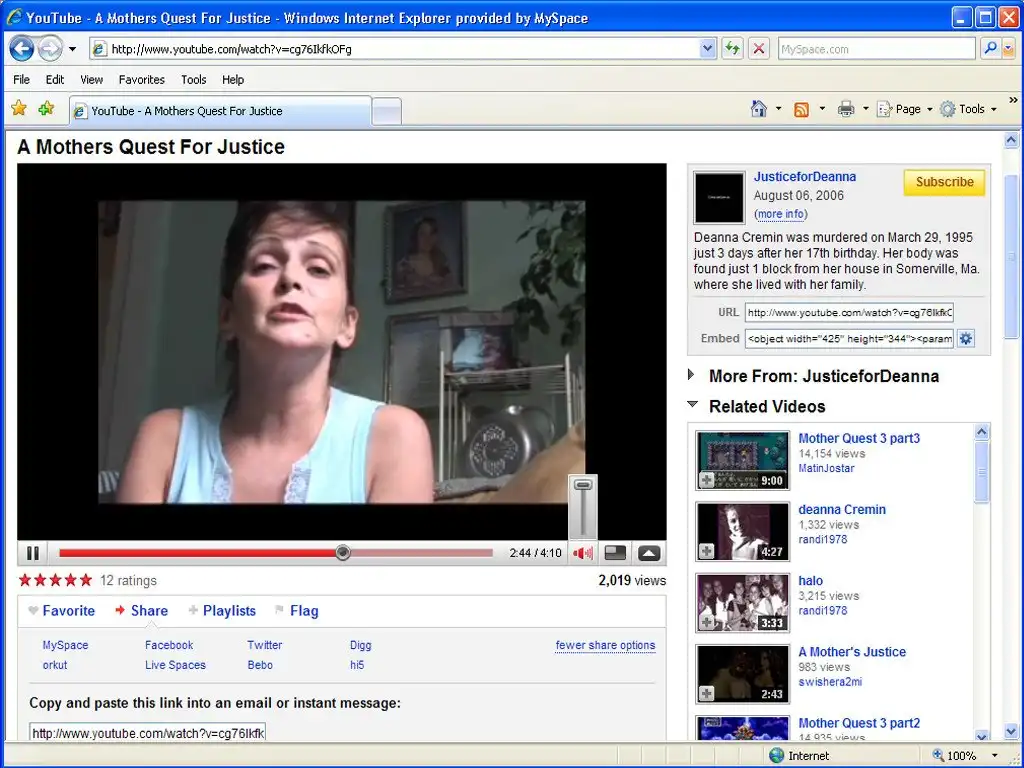This screenshot has width=1024, height=768.
Task: Click the Print icon in toolbar
Action: point(846,109)
